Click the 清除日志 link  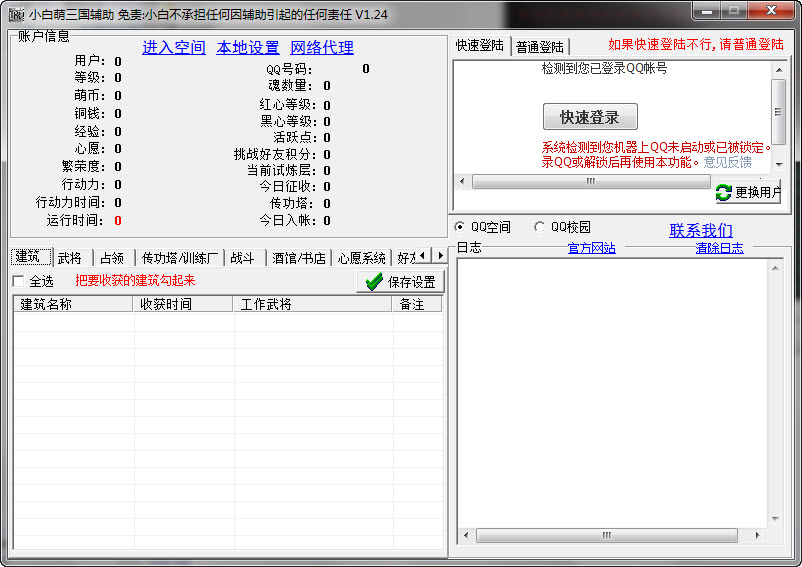[x=719, y=248]
